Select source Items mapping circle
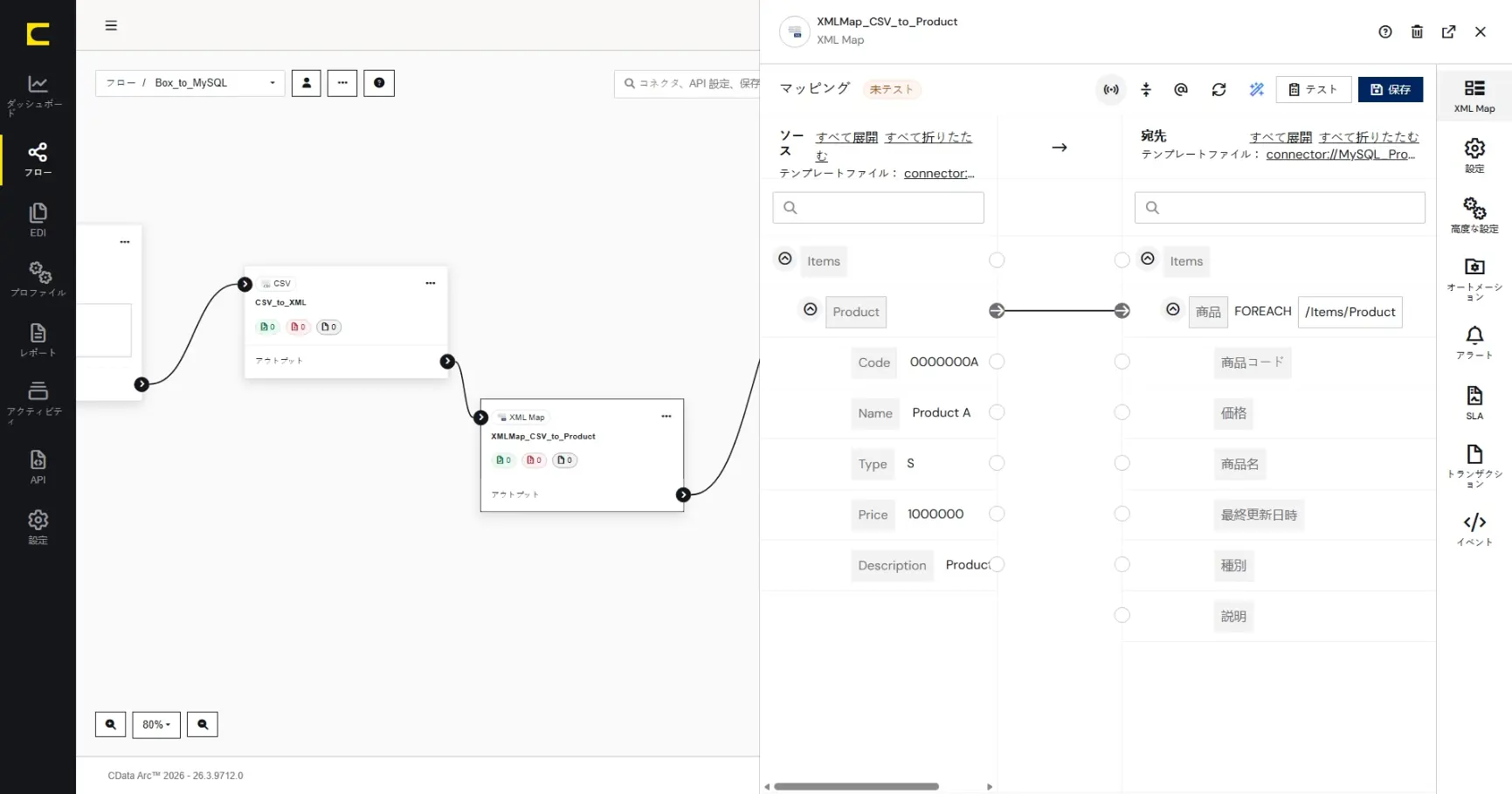 click(x=997, y=260)
